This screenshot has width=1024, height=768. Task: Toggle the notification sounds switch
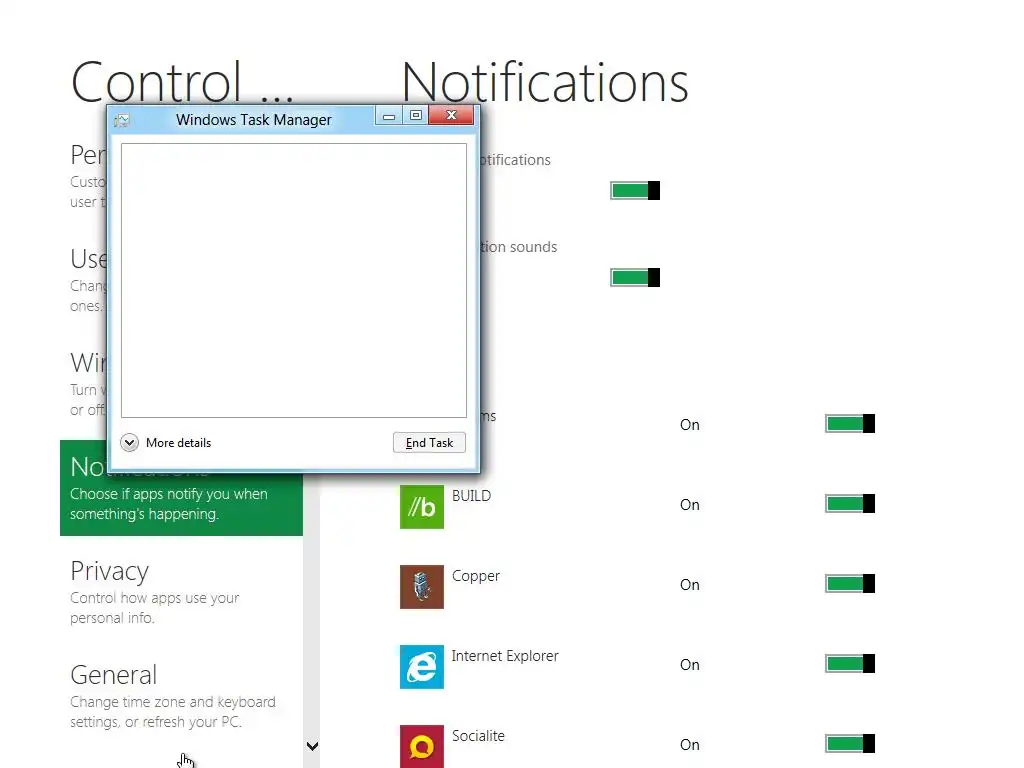[635, 278]
